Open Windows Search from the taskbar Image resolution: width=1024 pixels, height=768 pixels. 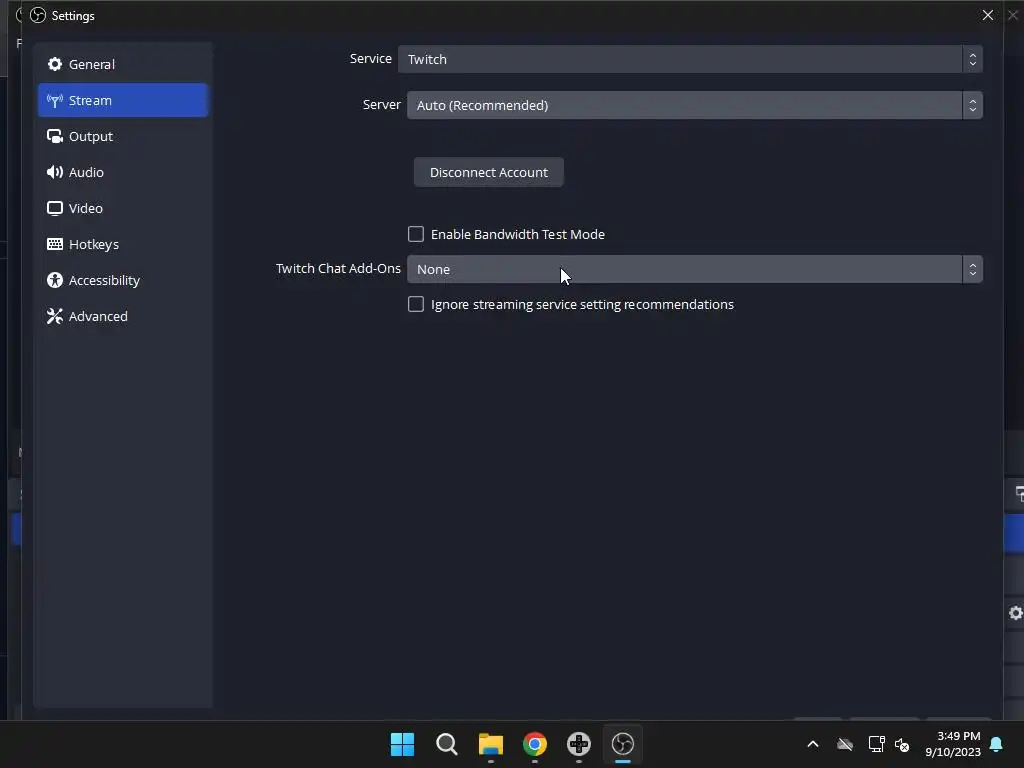pos(447,744)
